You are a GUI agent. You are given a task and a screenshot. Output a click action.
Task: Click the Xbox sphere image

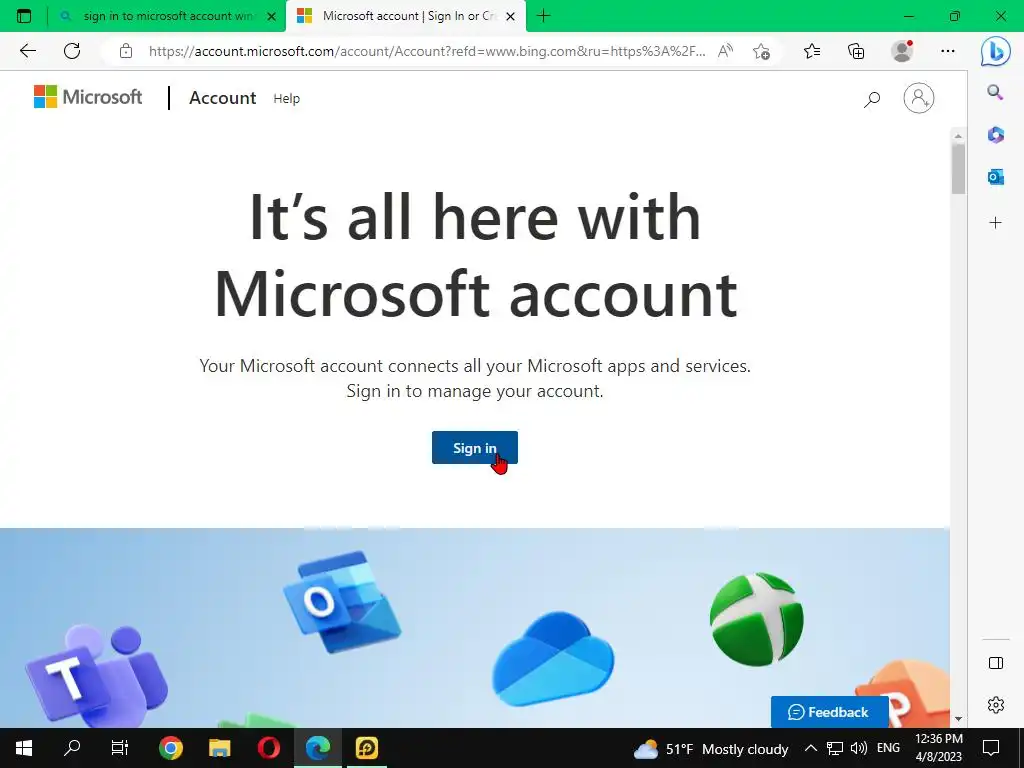point(756,619)
